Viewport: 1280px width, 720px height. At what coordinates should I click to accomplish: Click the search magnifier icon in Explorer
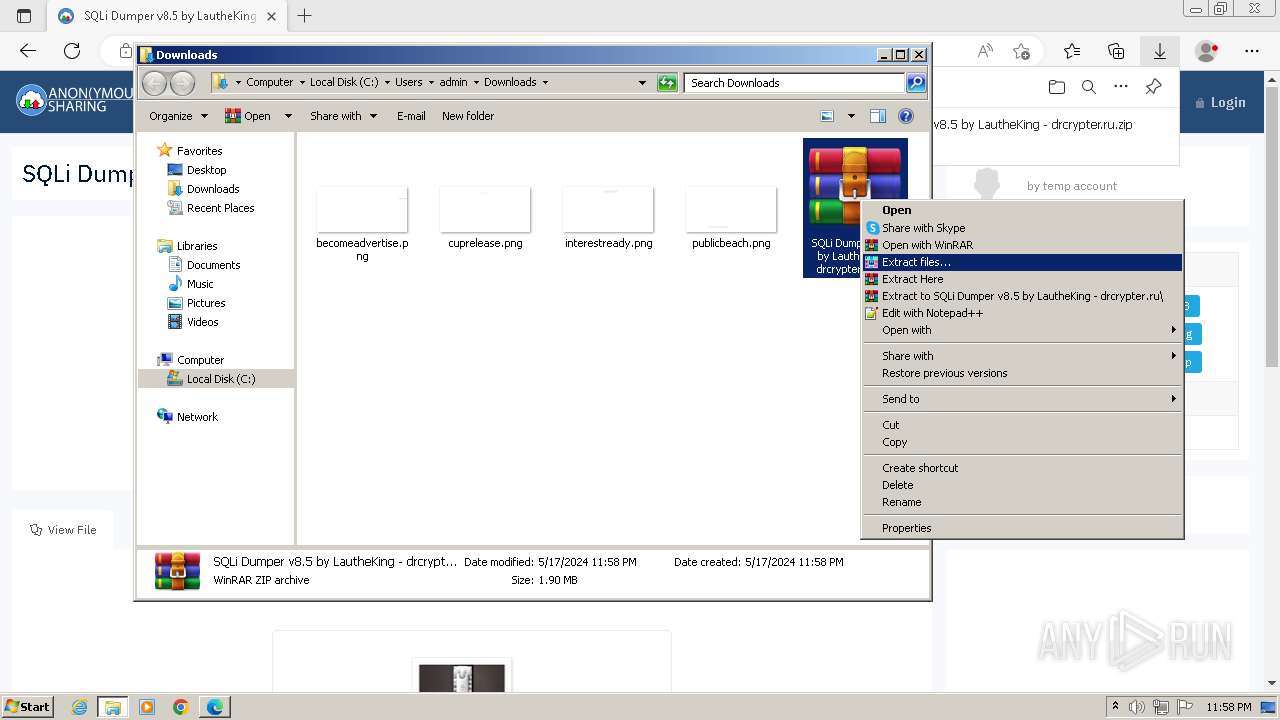[x=916, y=83]
